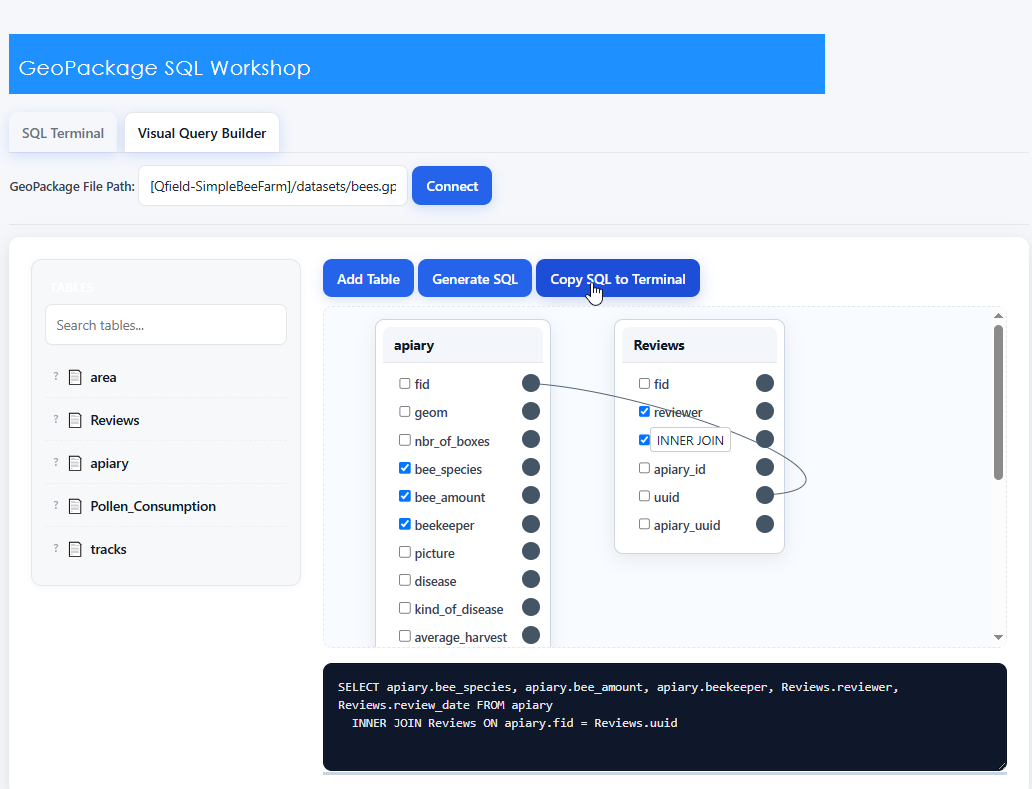Click the table icon next to Pollen_Consumption

(76, 506)
